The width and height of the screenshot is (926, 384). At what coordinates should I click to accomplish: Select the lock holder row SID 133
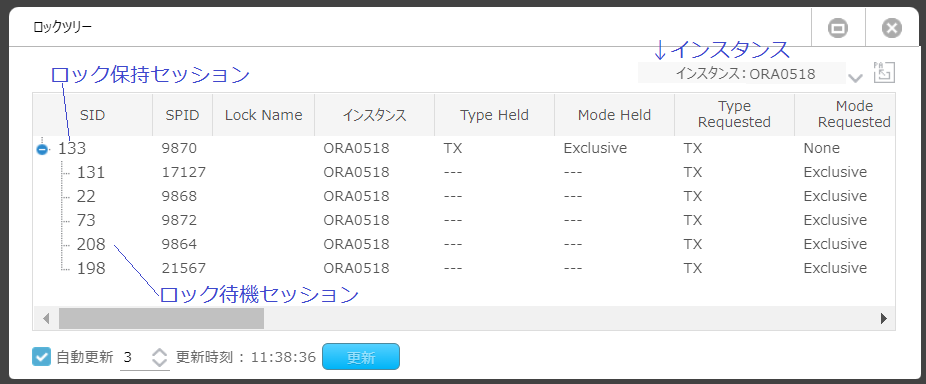[x=464, y=148]
